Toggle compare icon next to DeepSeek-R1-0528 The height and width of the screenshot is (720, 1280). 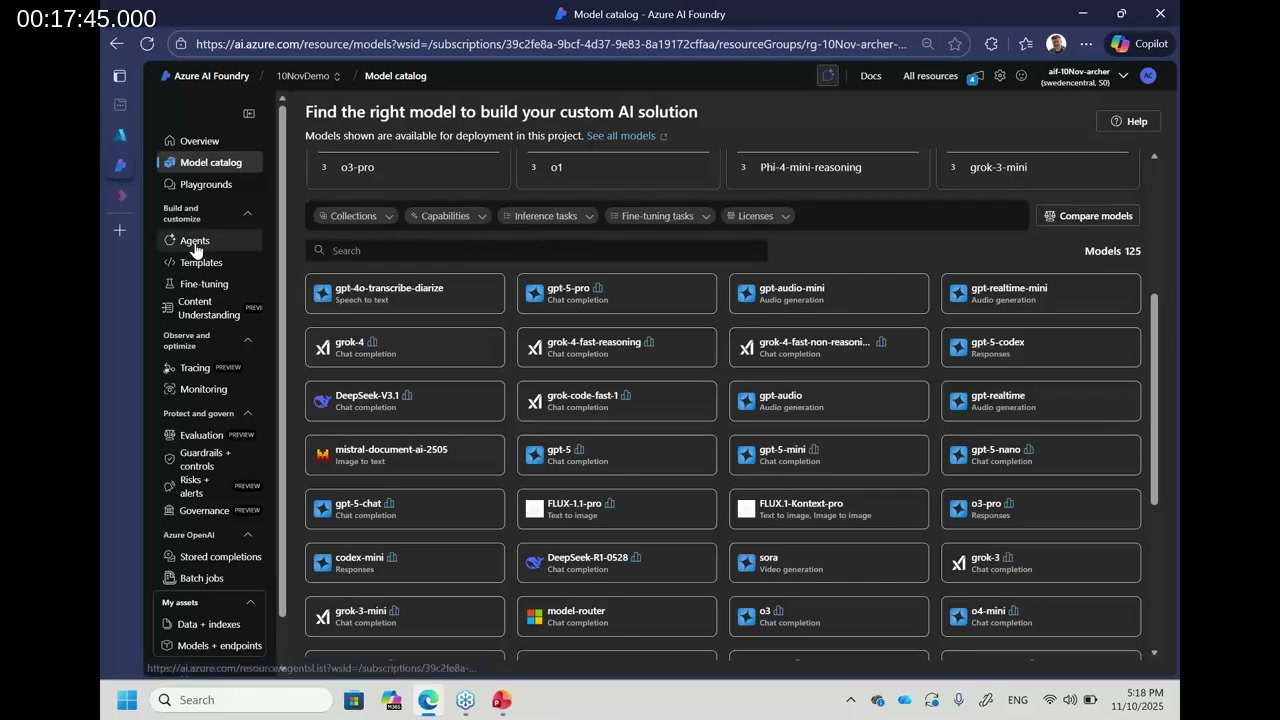tap(636, 557)
